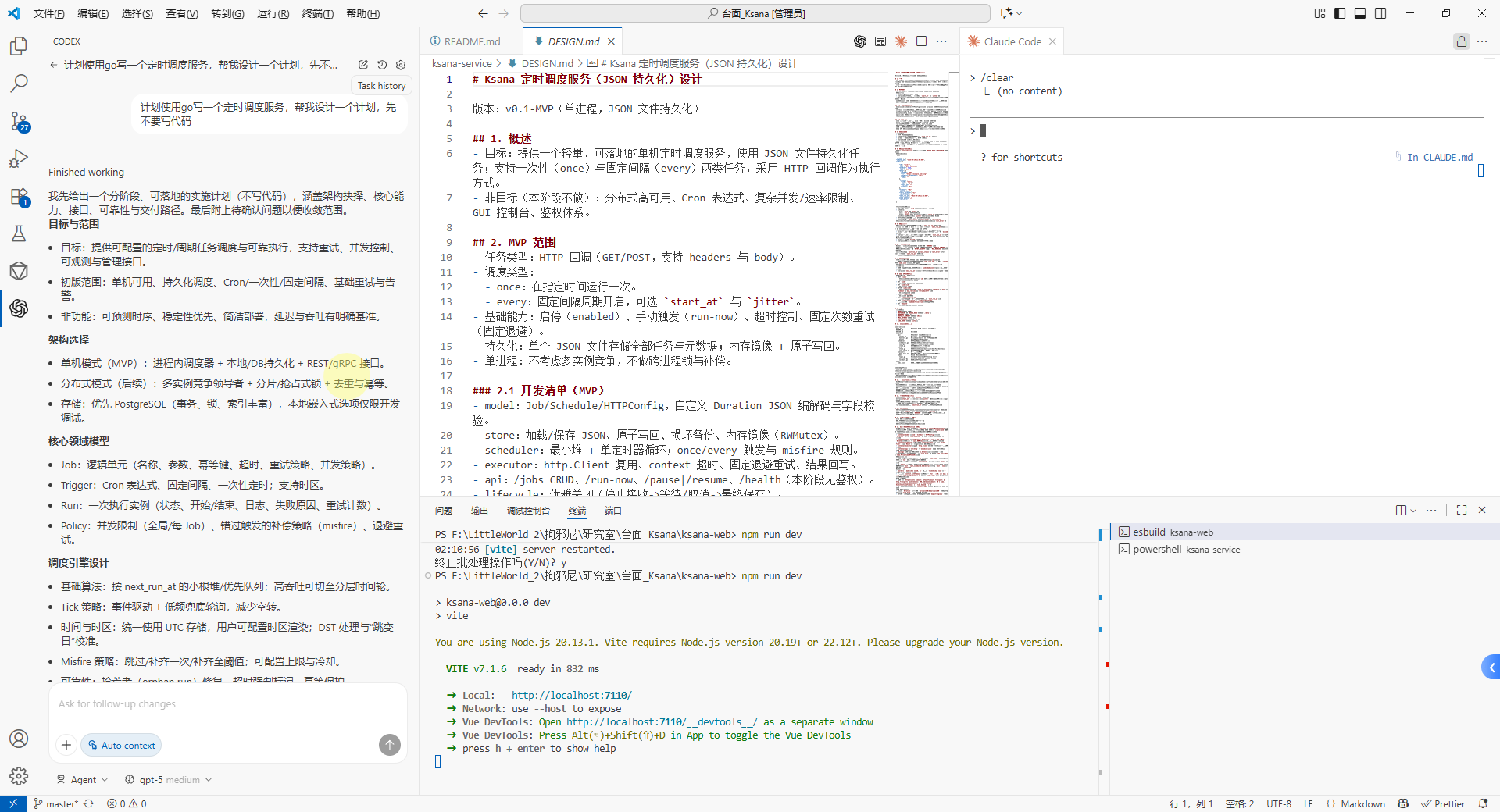1500x812 pixels.
Task: Close the terminal panel
Action: coord(1482,510)
